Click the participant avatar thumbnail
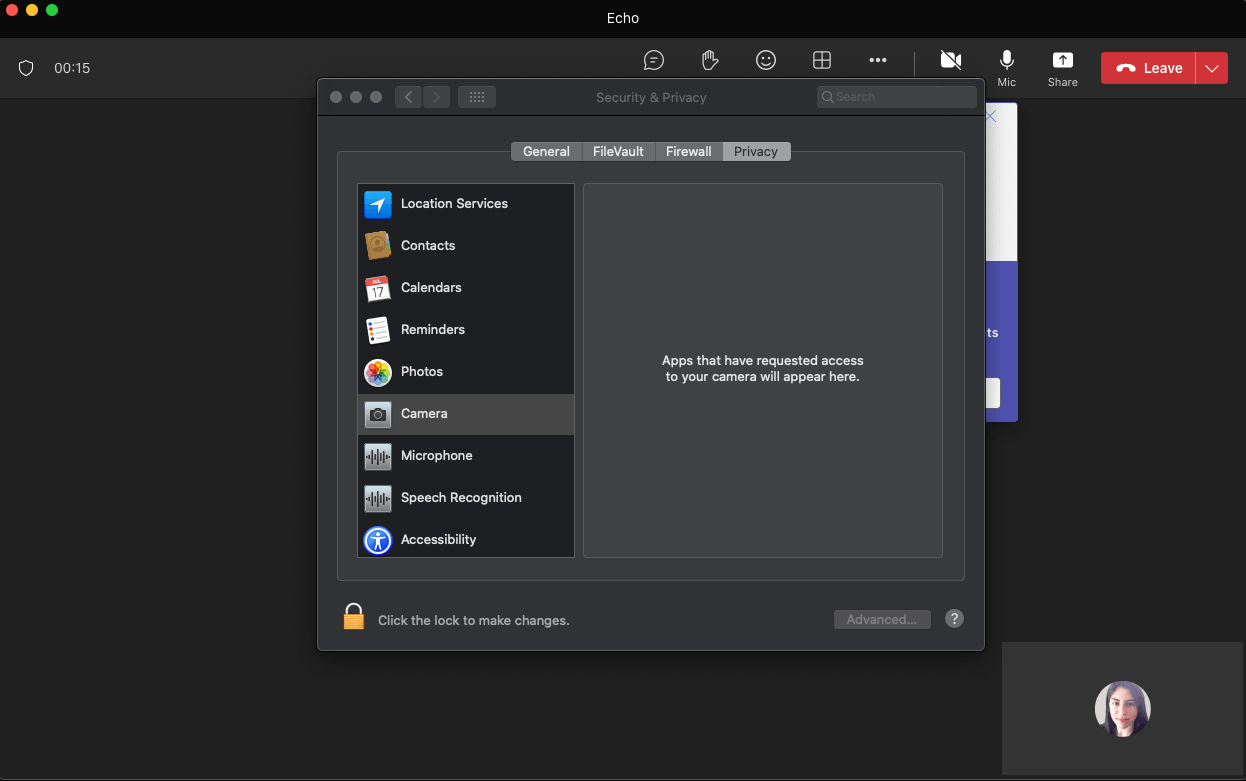This screenshot has height=781, width=1246. coord(1122,709)
